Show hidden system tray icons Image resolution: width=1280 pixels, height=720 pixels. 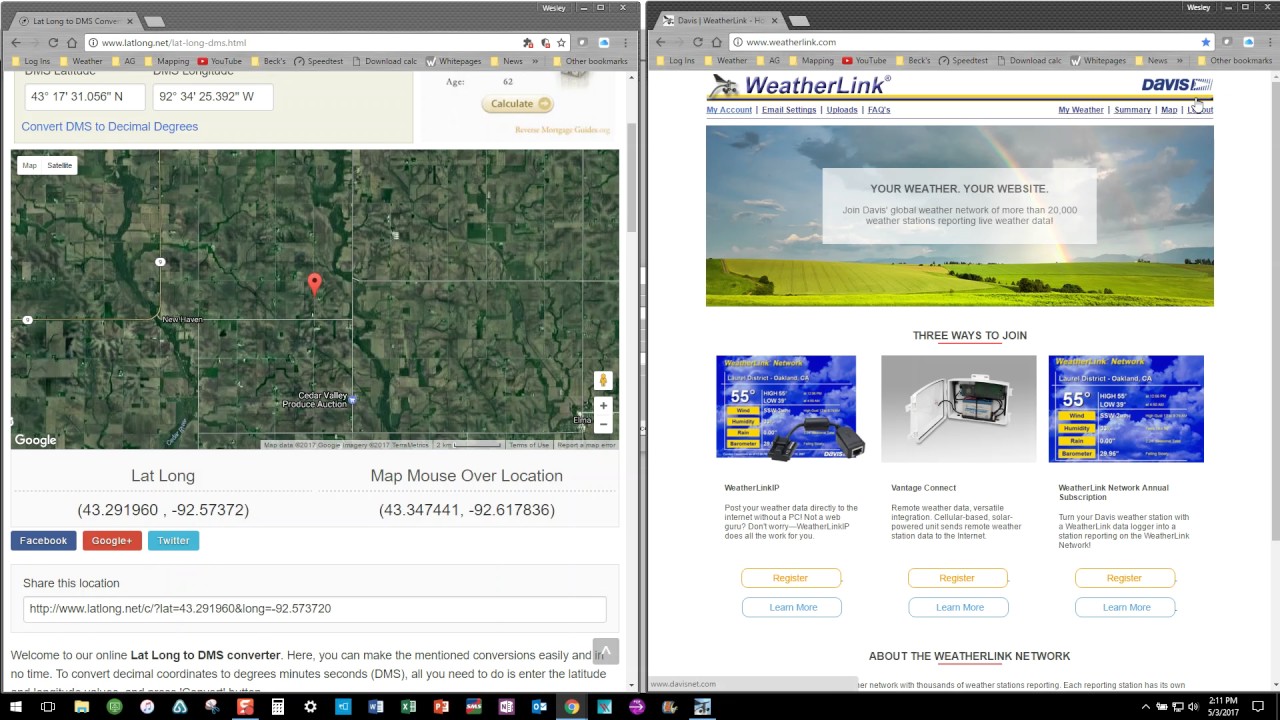pos(1146,707)
